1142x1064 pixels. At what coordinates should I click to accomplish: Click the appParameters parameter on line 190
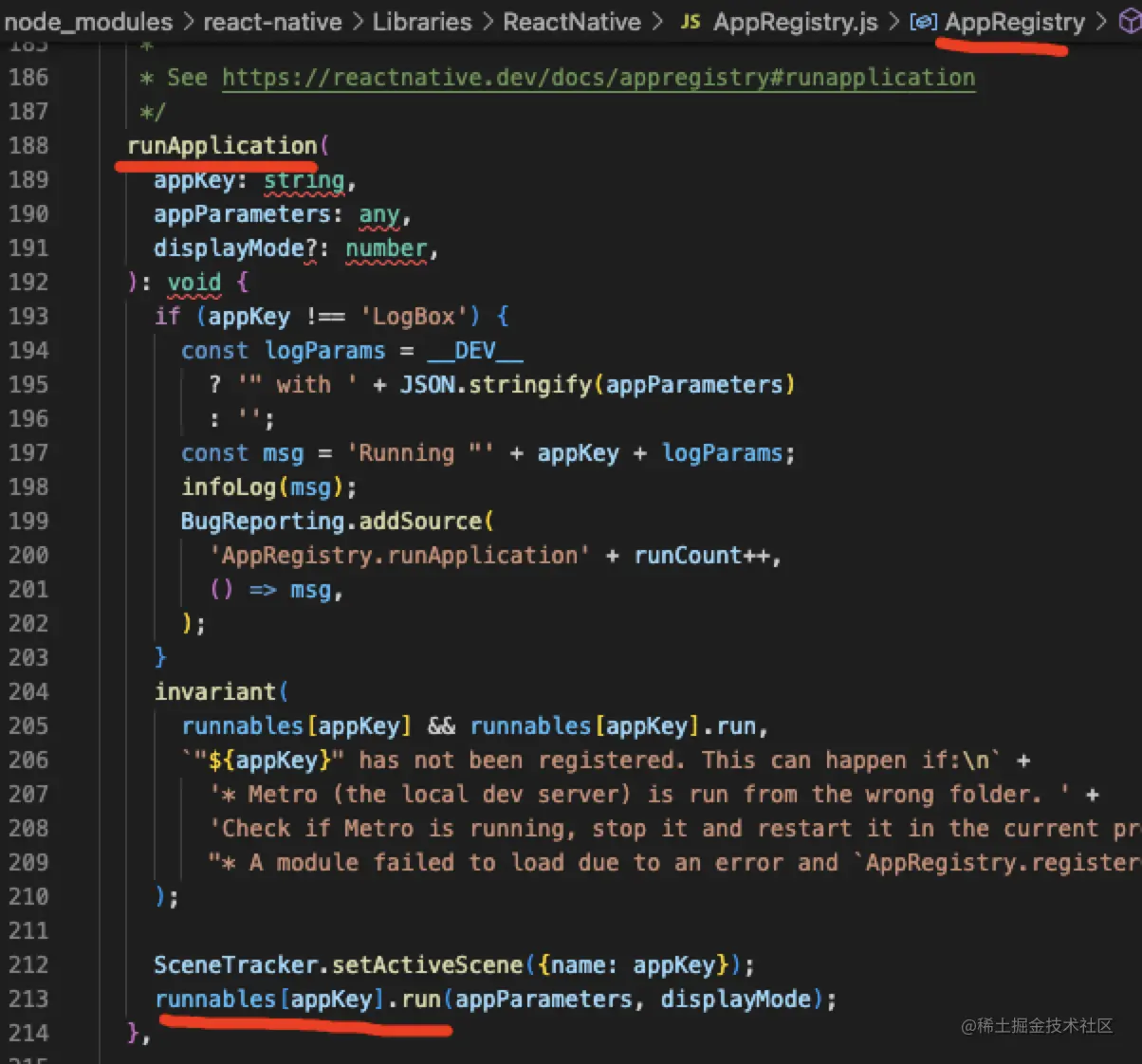point(242,214)
